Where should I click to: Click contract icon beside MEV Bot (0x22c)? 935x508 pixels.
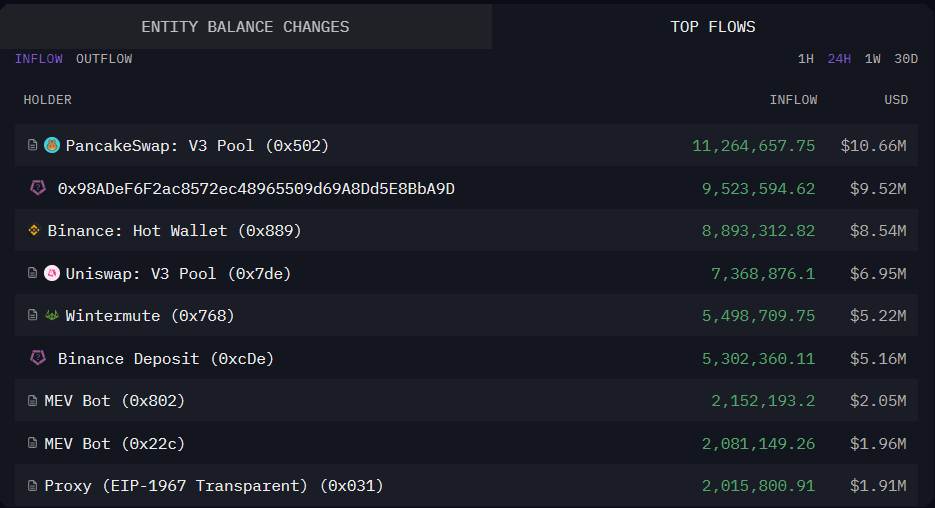click(33, 443)
